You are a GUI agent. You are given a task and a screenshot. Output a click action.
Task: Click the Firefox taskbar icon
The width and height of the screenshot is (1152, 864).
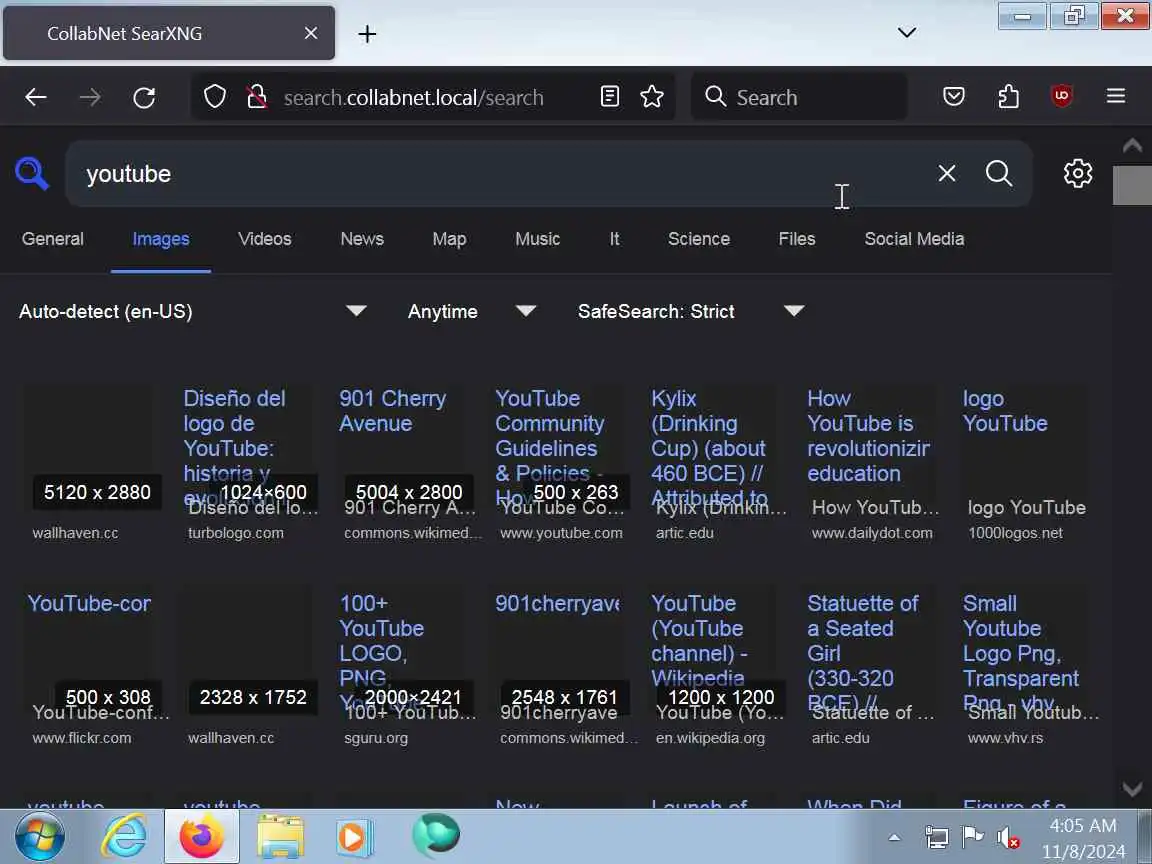pos(201,836)
